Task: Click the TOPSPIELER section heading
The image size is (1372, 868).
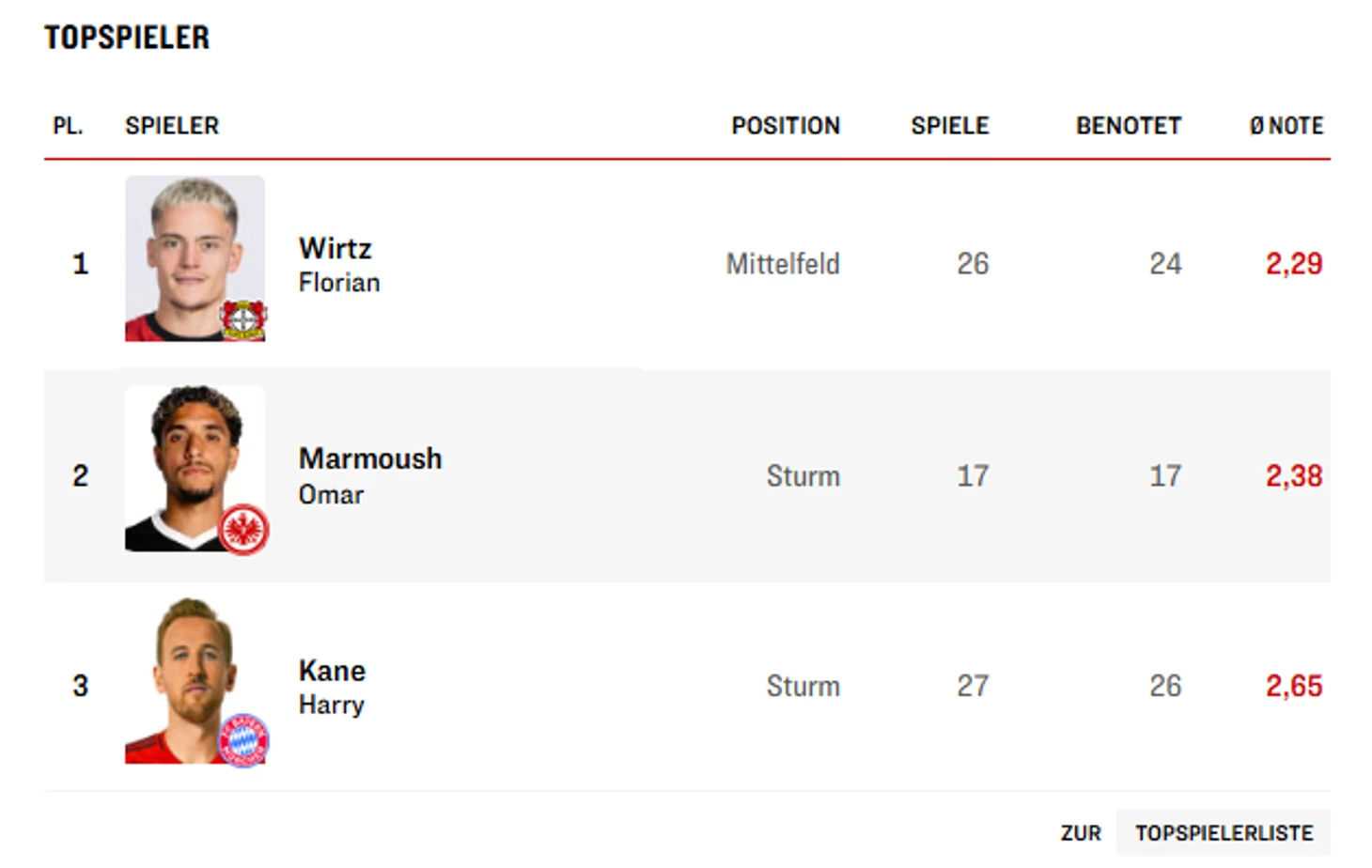Action: coord(127,38)
